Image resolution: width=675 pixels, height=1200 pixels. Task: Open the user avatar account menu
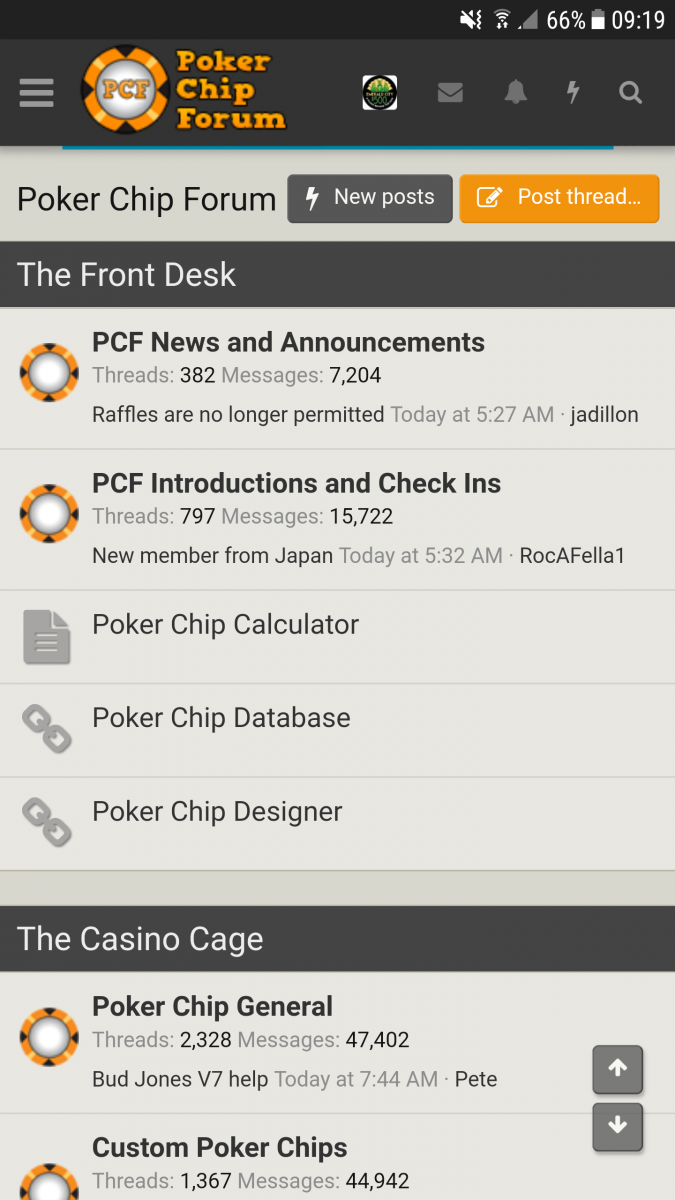click(379, 93)
